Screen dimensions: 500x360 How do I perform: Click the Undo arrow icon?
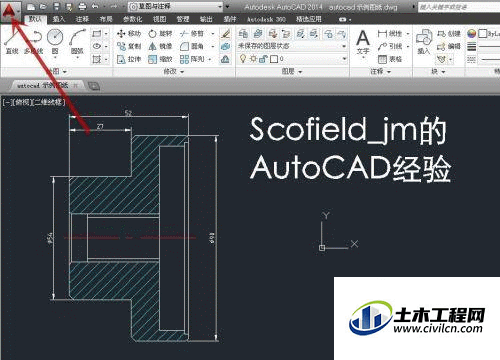point(95,7)
